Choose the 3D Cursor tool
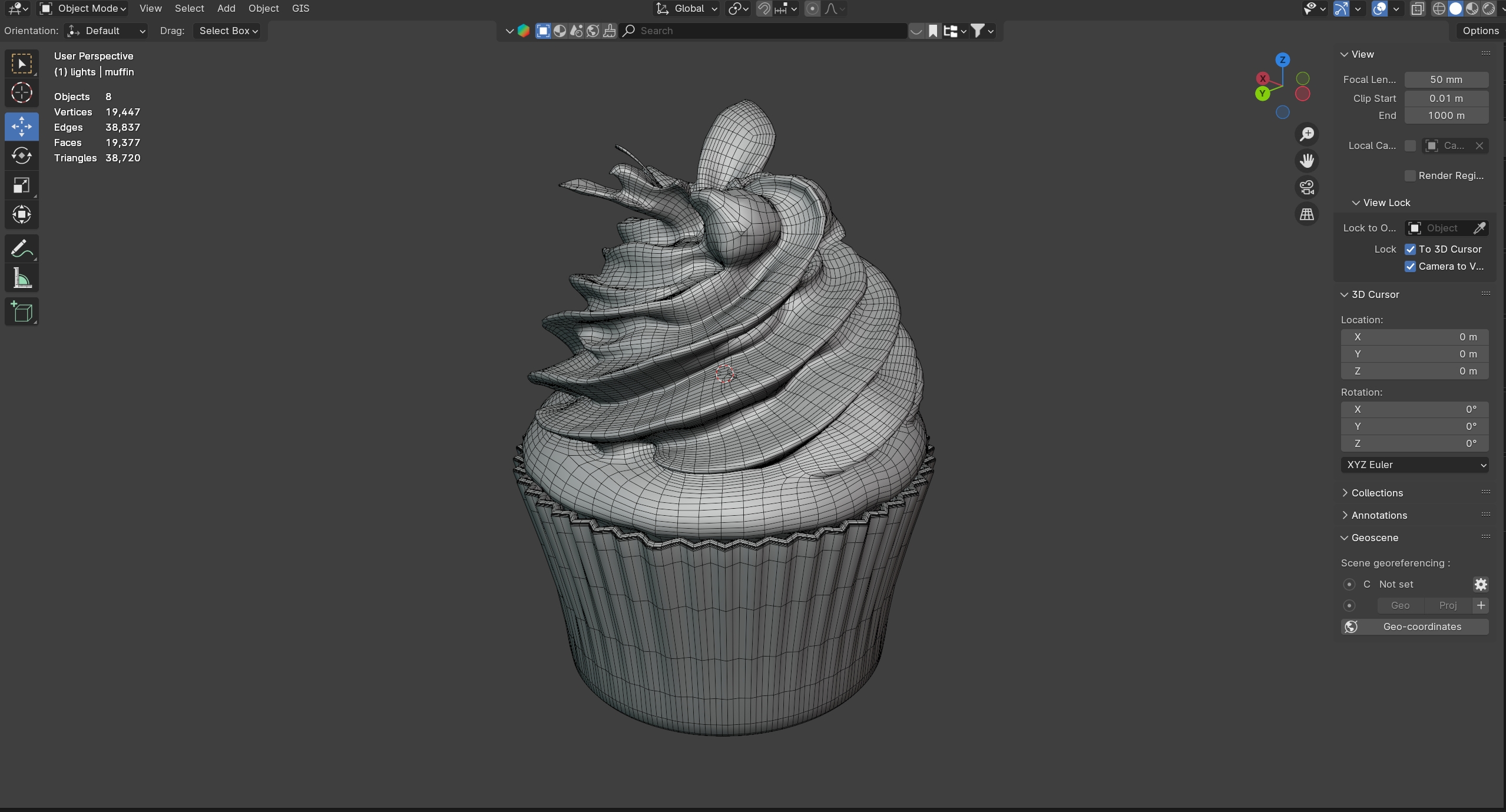Screen dimensions: 1506x812 (22, 93)
